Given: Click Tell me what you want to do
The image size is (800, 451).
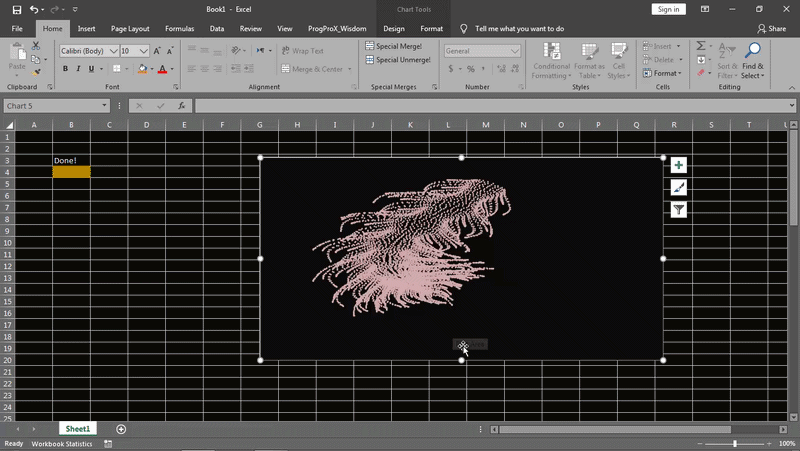Looking at the screenshot, I should [x=519, y=29].
